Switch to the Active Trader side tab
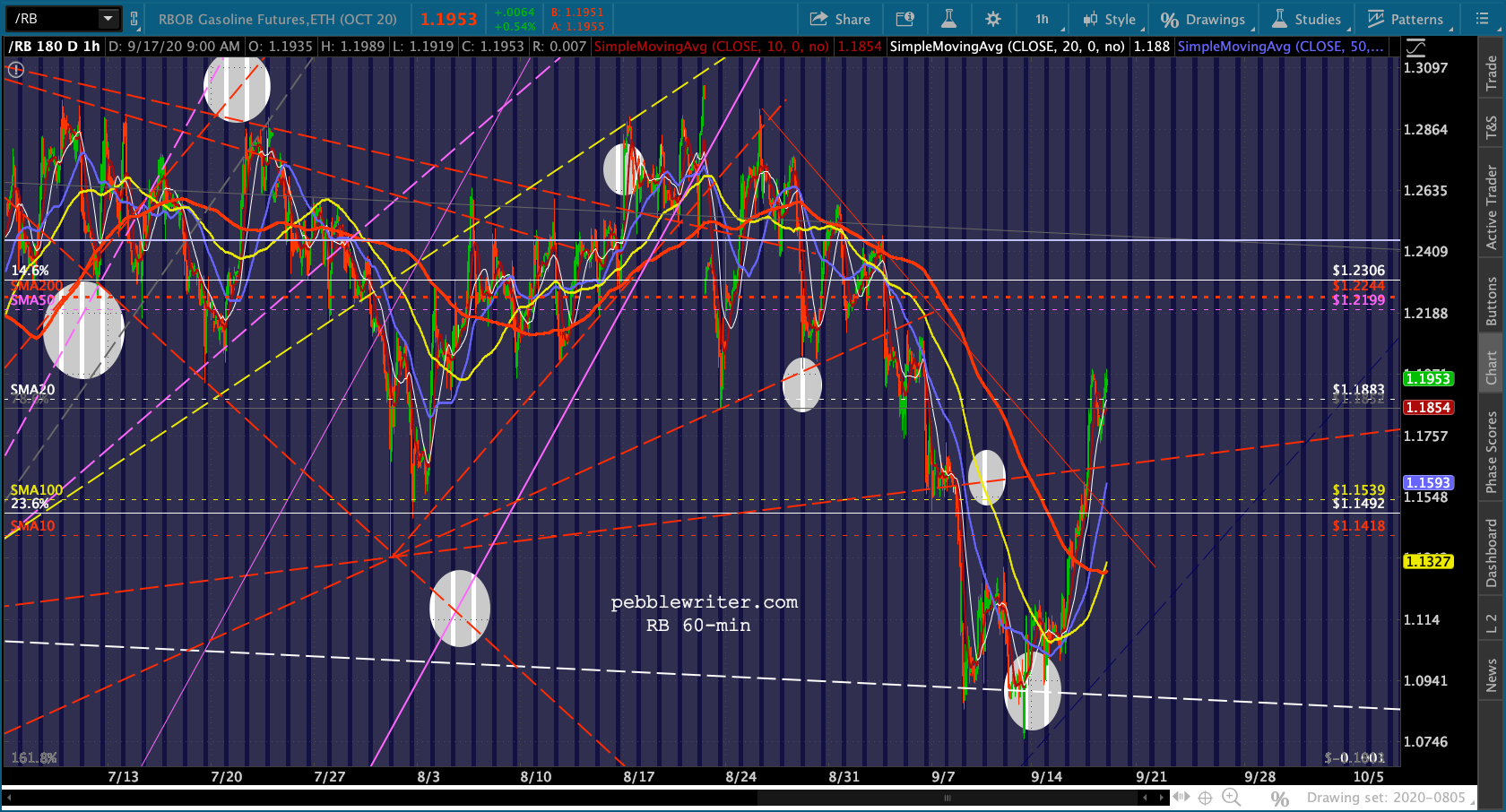The height and width of the screenshot is (812, 1506). pyautogui.click(x=1492, y=206)
